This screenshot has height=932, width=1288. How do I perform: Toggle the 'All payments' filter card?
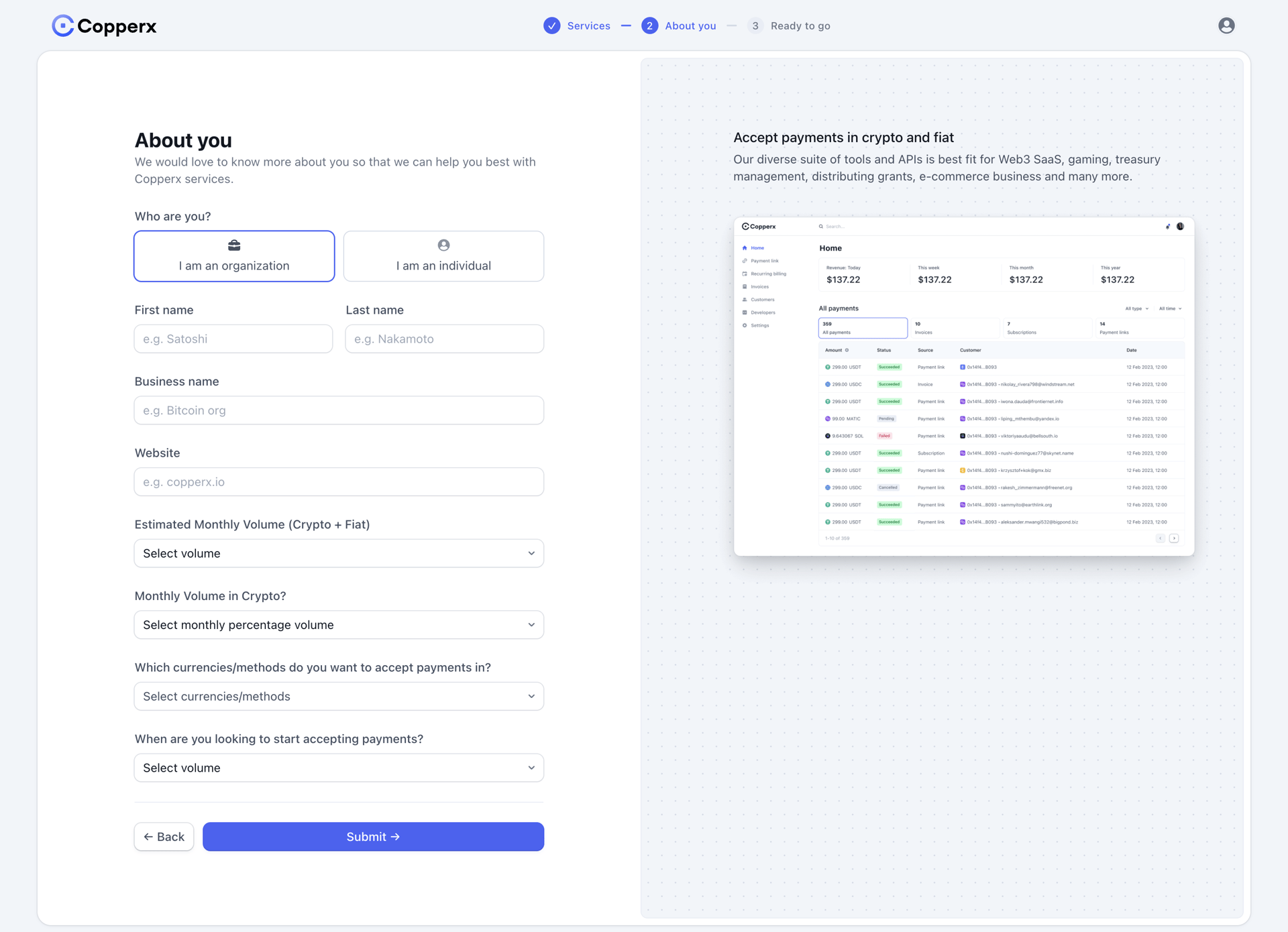coord(863,328)
